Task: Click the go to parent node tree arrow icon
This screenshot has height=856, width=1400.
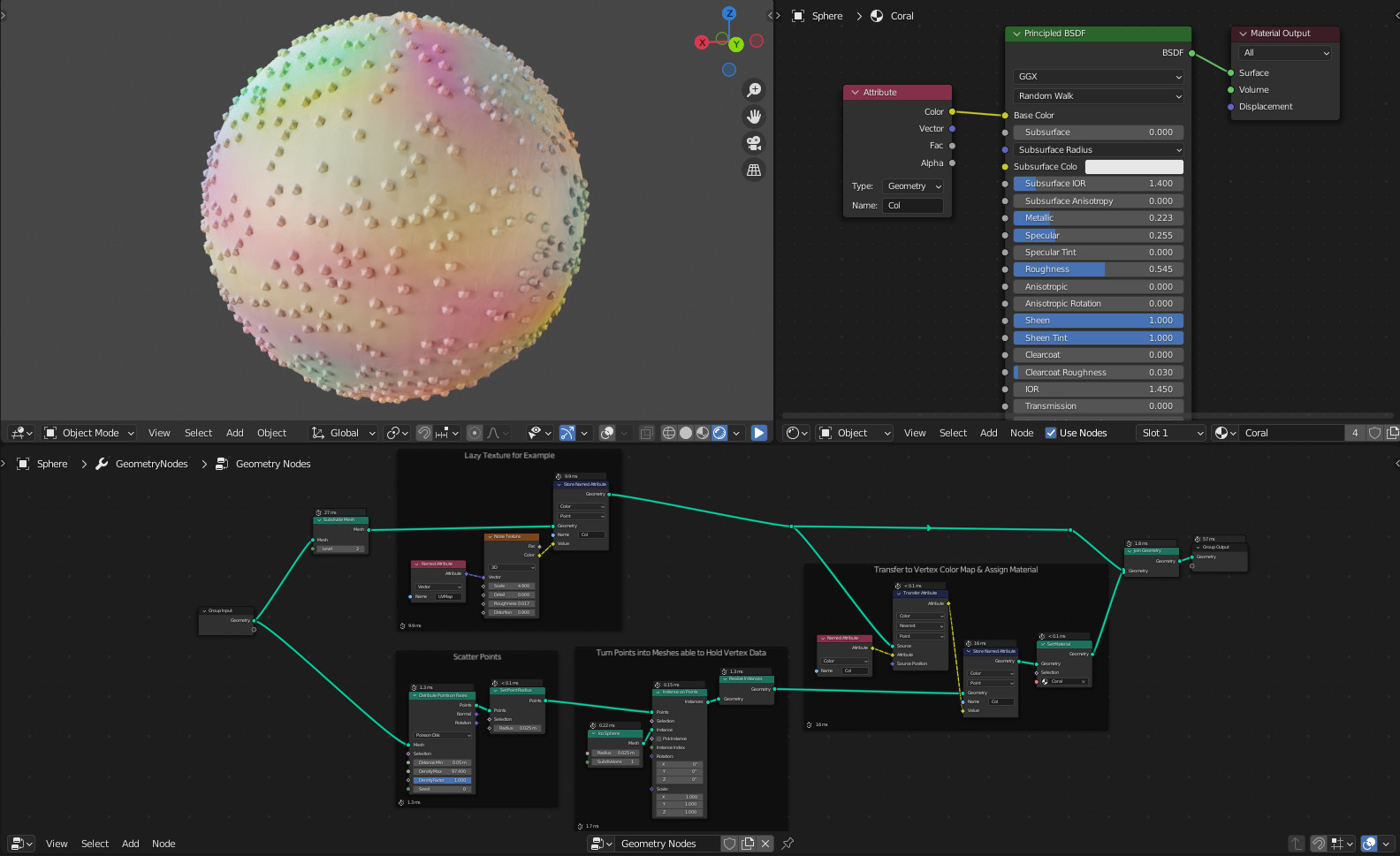Action: pyautogui.click(x=1296, y=844)
